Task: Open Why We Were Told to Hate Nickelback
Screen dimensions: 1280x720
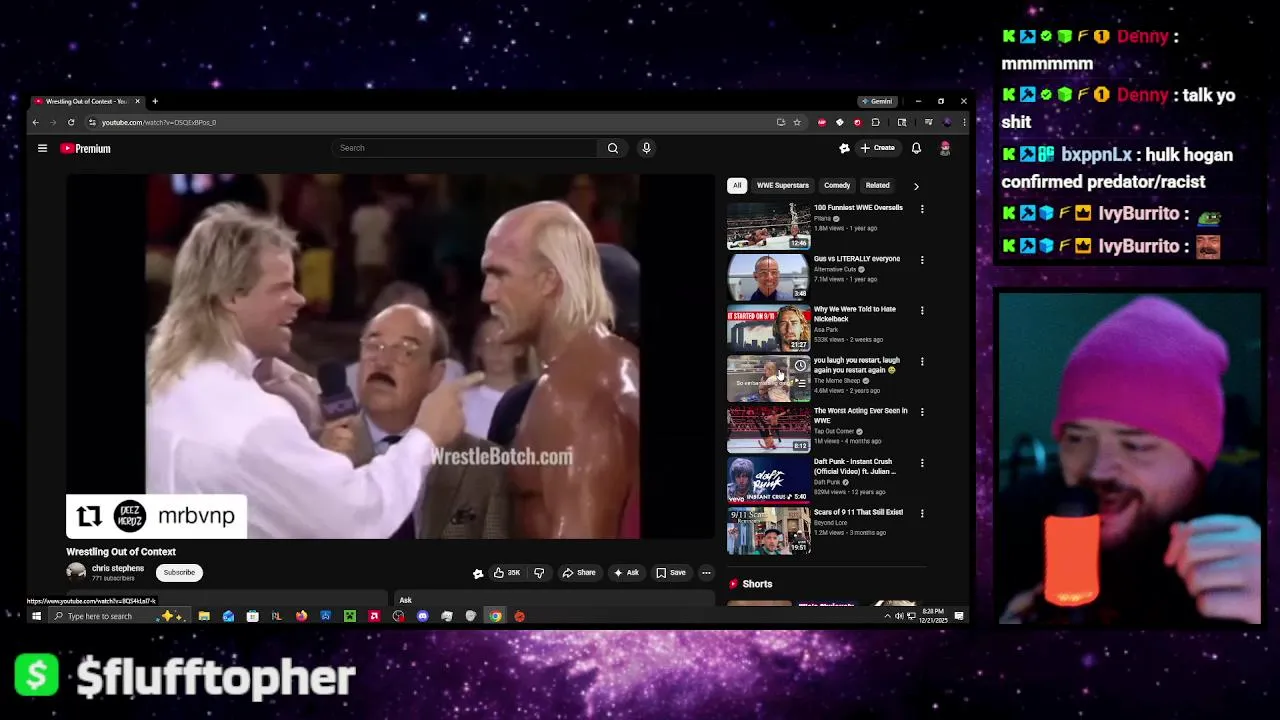Action: tap(855, 314)
